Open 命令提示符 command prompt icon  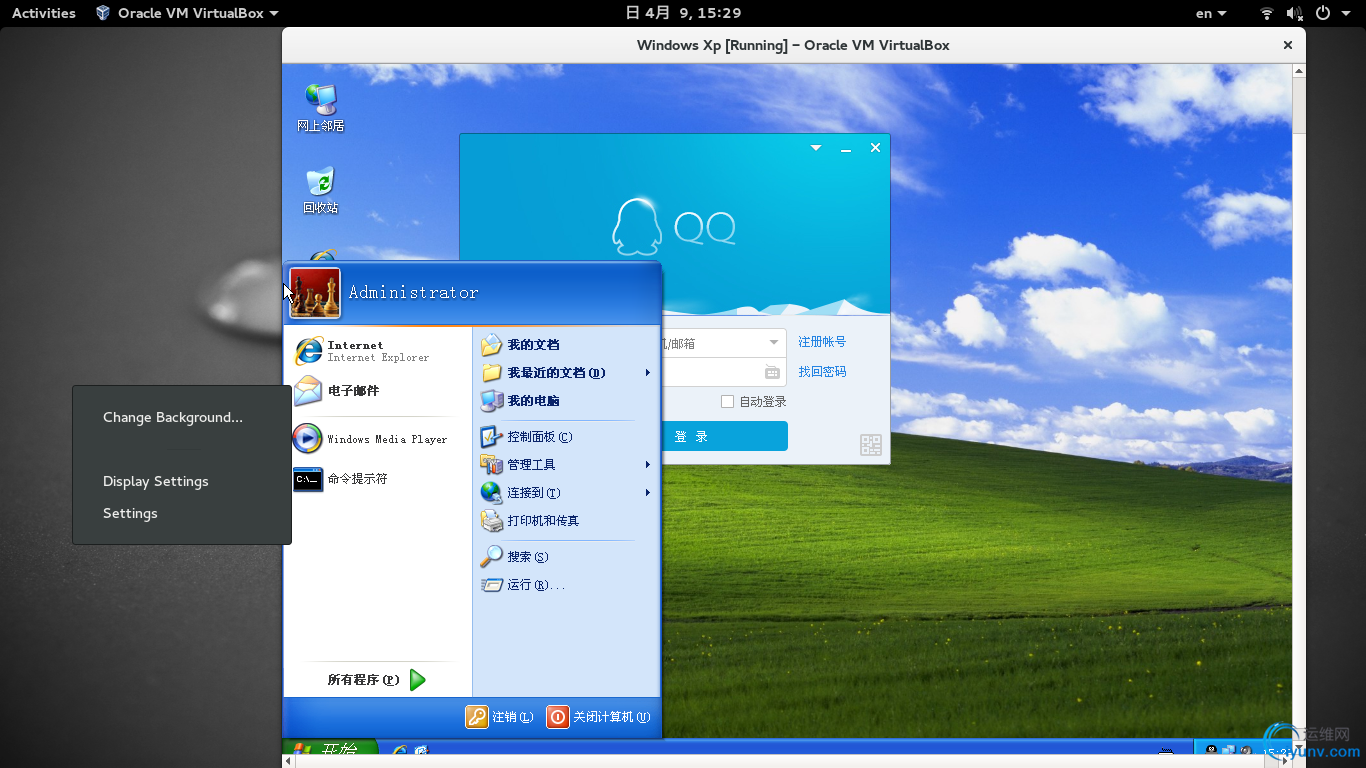308,479
